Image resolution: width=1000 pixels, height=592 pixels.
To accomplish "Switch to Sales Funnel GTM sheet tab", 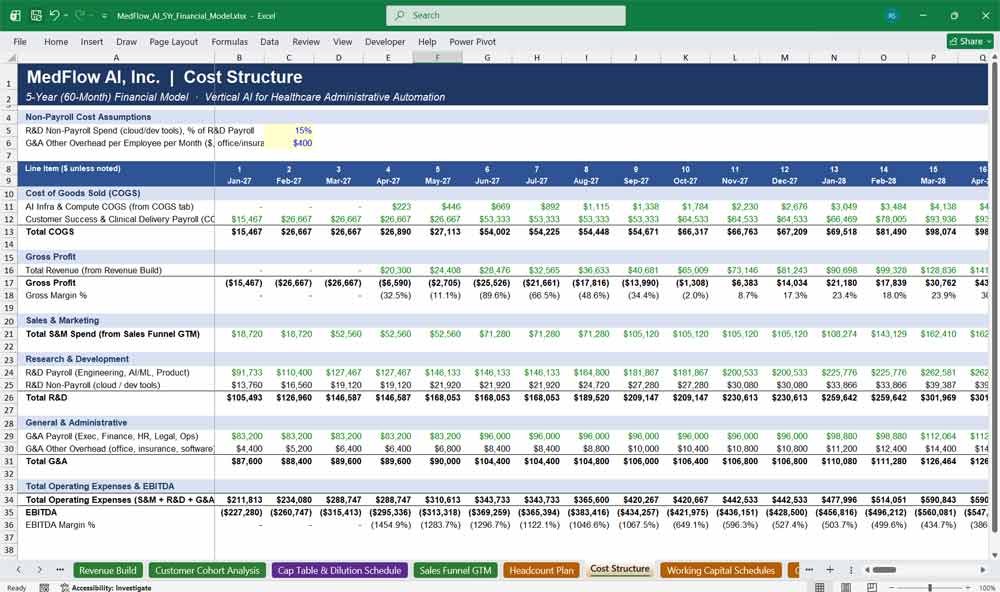I will (455, 570).
